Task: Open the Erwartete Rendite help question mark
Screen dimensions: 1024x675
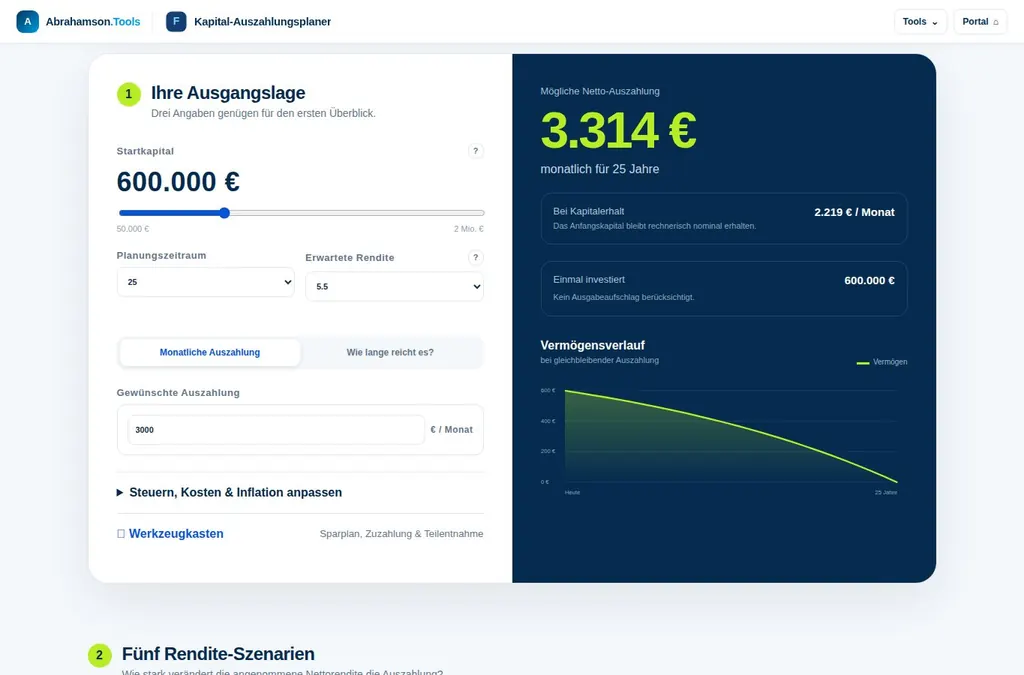Action: point(475,258)
